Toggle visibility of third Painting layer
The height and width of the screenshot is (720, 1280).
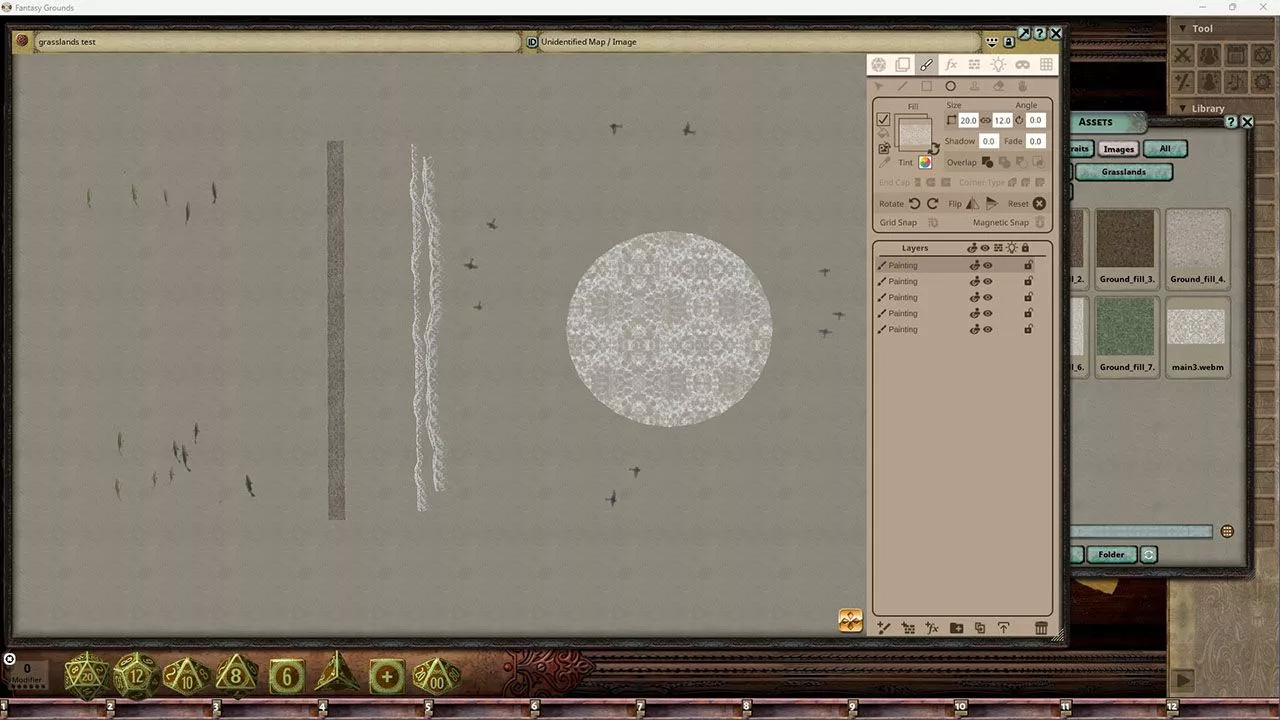tap(988, 298)
